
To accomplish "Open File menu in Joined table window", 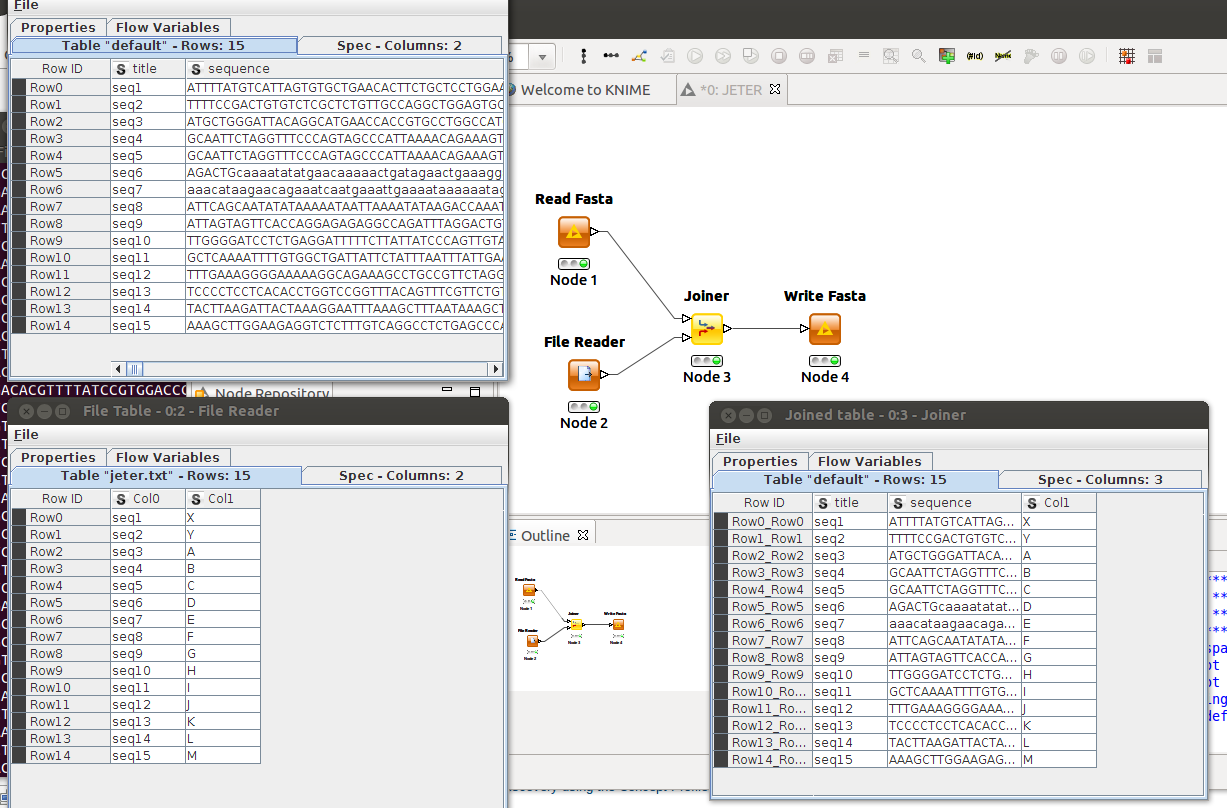I will (x=728, y=438).
